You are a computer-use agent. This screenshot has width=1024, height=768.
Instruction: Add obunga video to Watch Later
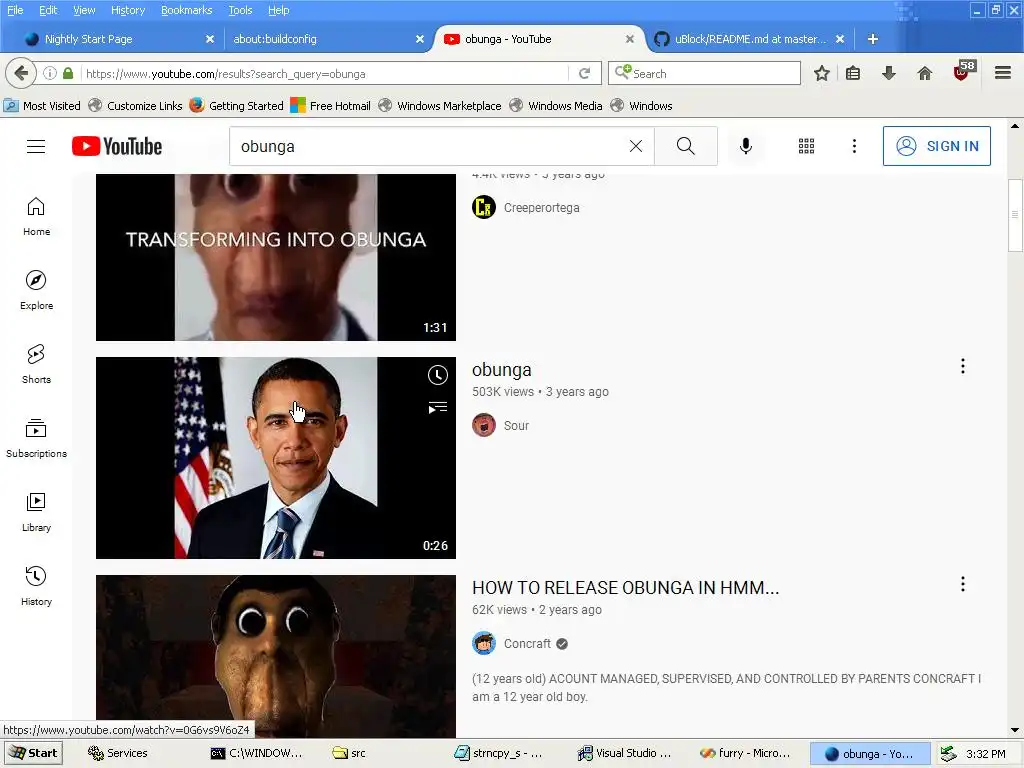tap(438, 375)
